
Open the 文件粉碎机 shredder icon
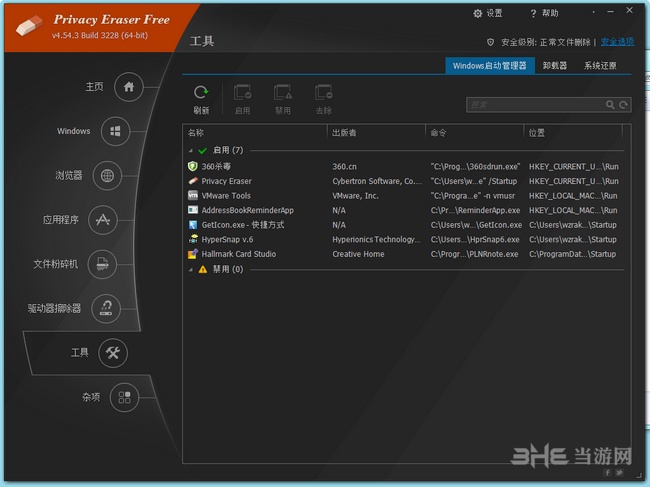point(102,264)
